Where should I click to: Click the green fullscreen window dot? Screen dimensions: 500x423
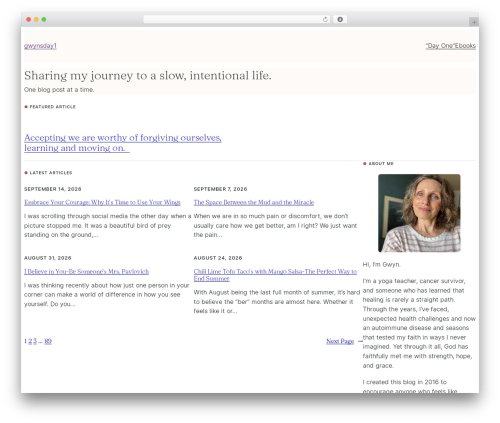pyautogui.click(x=44, y=20)
